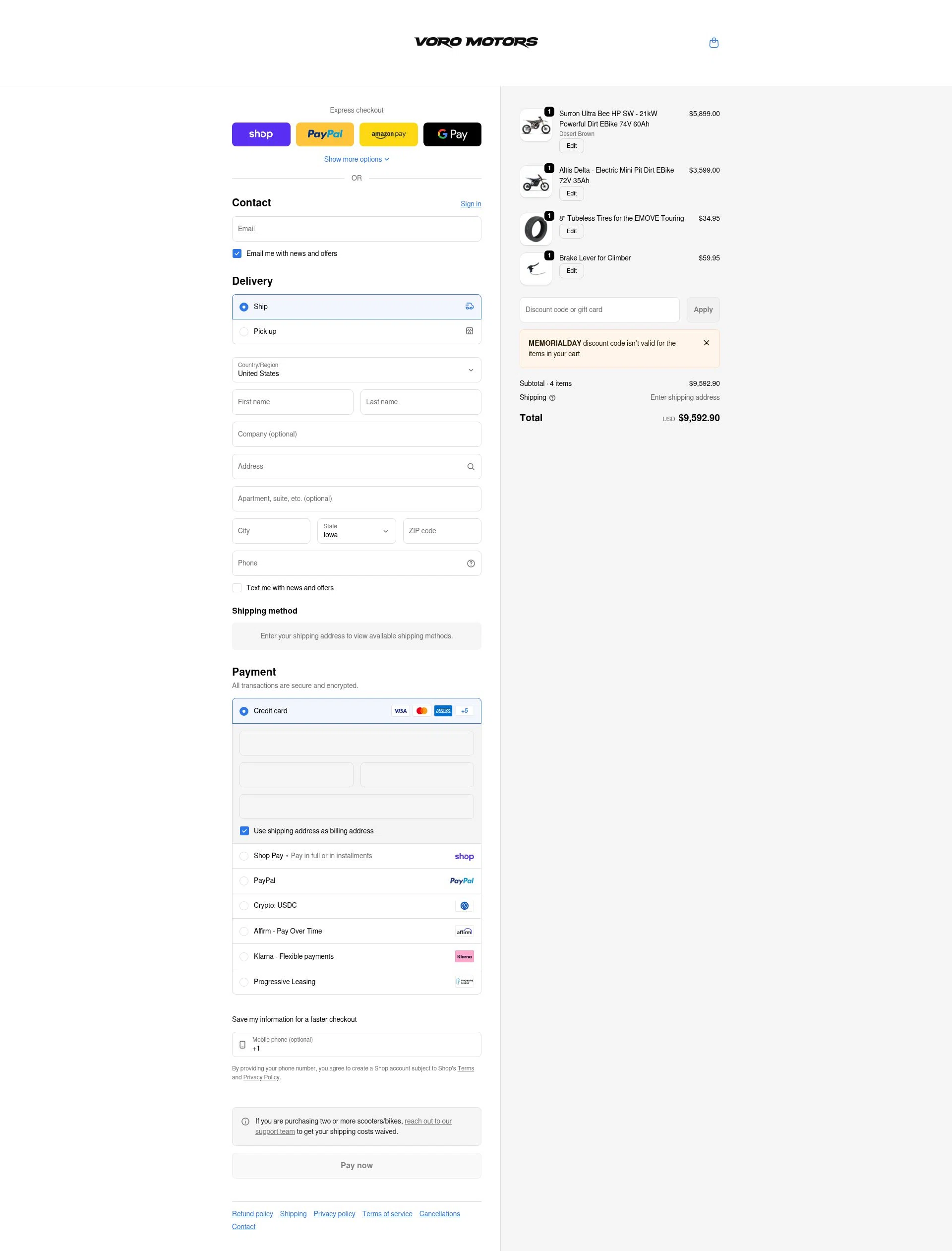952x1251 pixels.
Task: Click Apply for the discount code
Action: tap(703, 310)
